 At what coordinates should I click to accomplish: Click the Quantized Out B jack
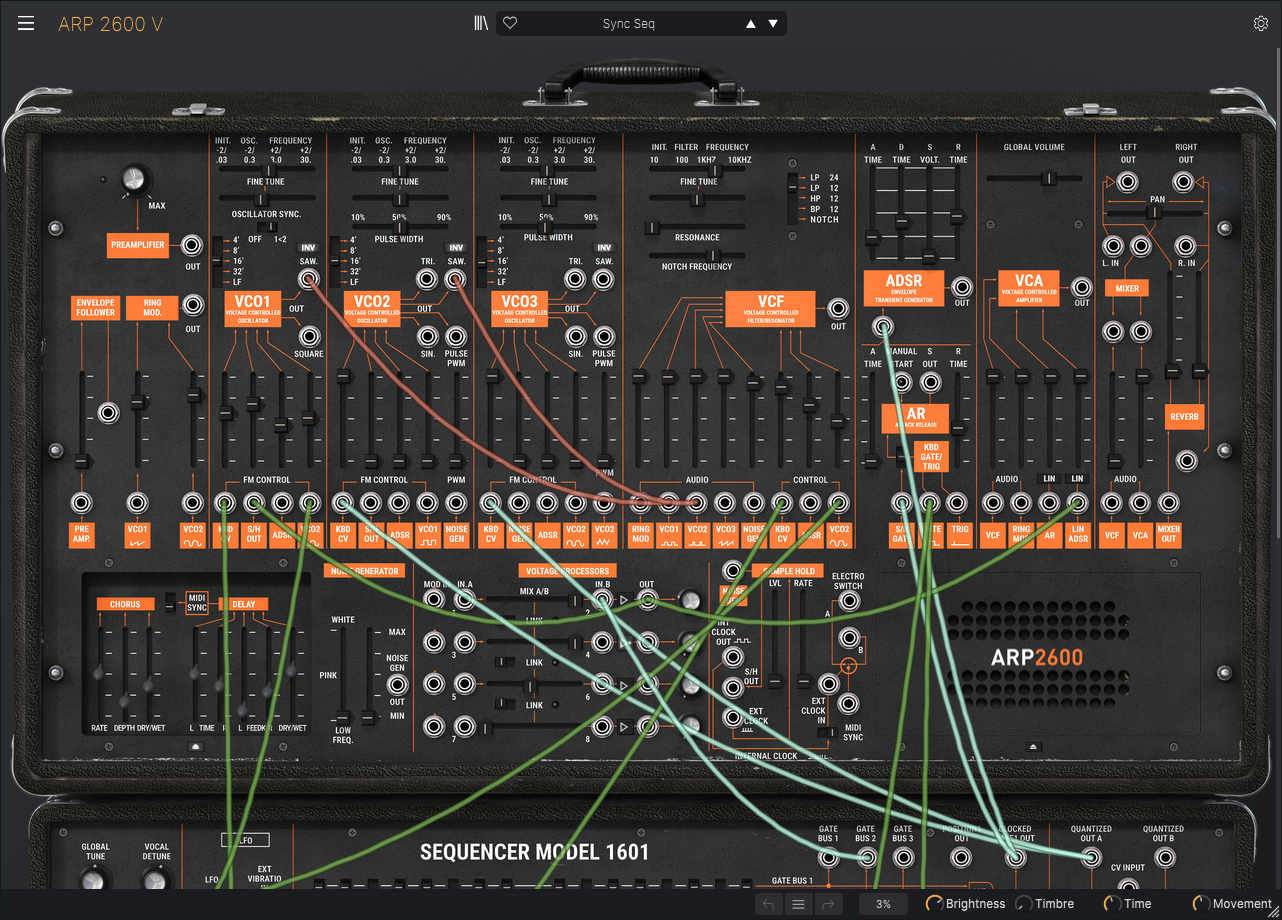(x=1163, y=858)
